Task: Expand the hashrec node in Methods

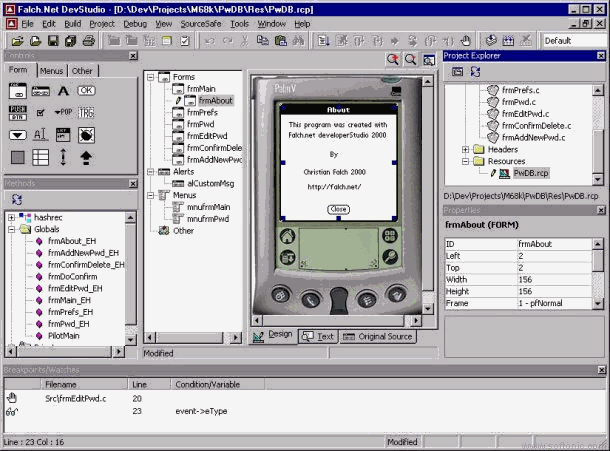Action: pos(12,217)
